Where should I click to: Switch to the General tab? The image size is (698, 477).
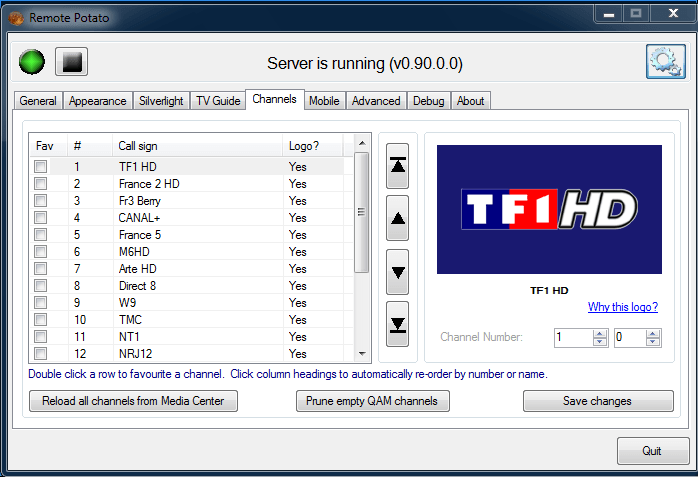click(38, 101)
